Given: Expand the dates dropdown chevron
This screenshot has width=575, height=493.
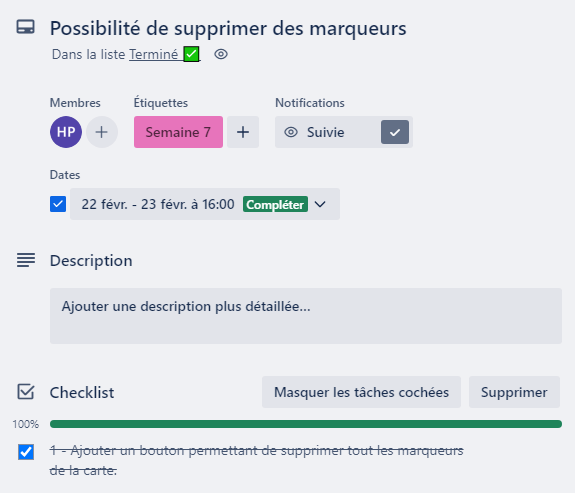Looking at the screenshot, I should pos(320,204).
